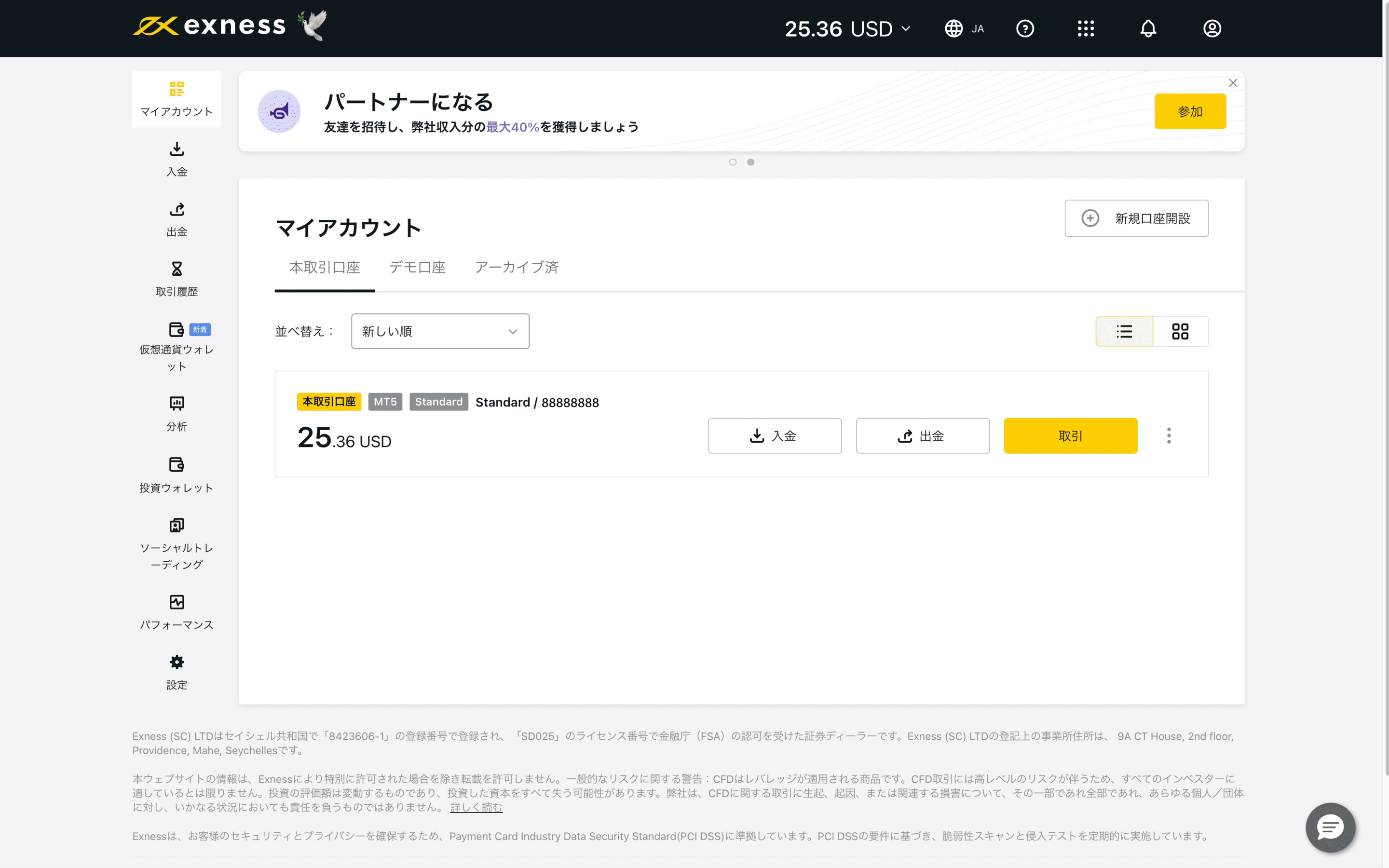This screenshot has height=868, width=1389.
Task: Click the partner banner trumpet icon
Action: (279, 111)
